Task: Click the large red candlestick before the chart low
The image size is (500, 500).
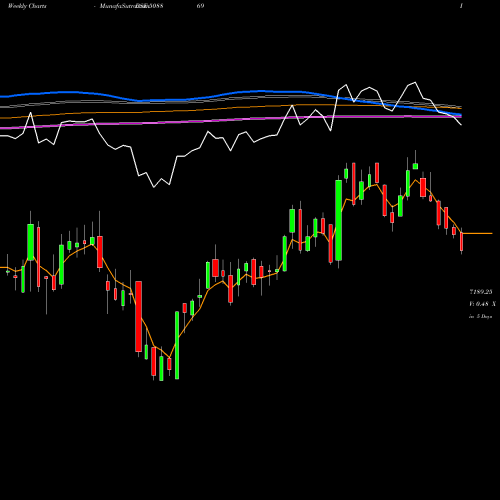Action: [138, 316]
